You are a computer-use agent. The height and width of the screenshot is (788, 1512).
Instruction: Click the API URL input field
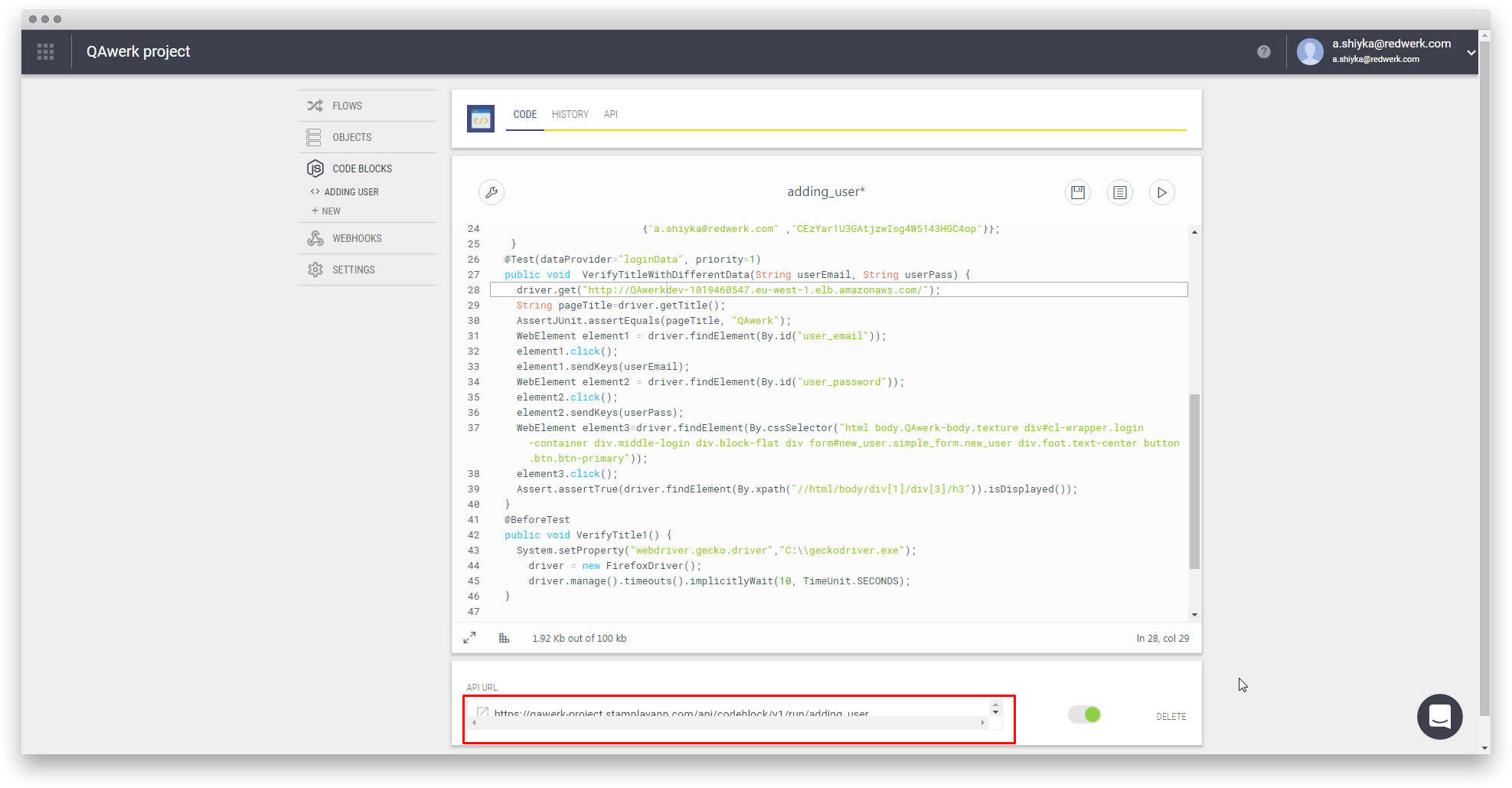pos(735,714)
